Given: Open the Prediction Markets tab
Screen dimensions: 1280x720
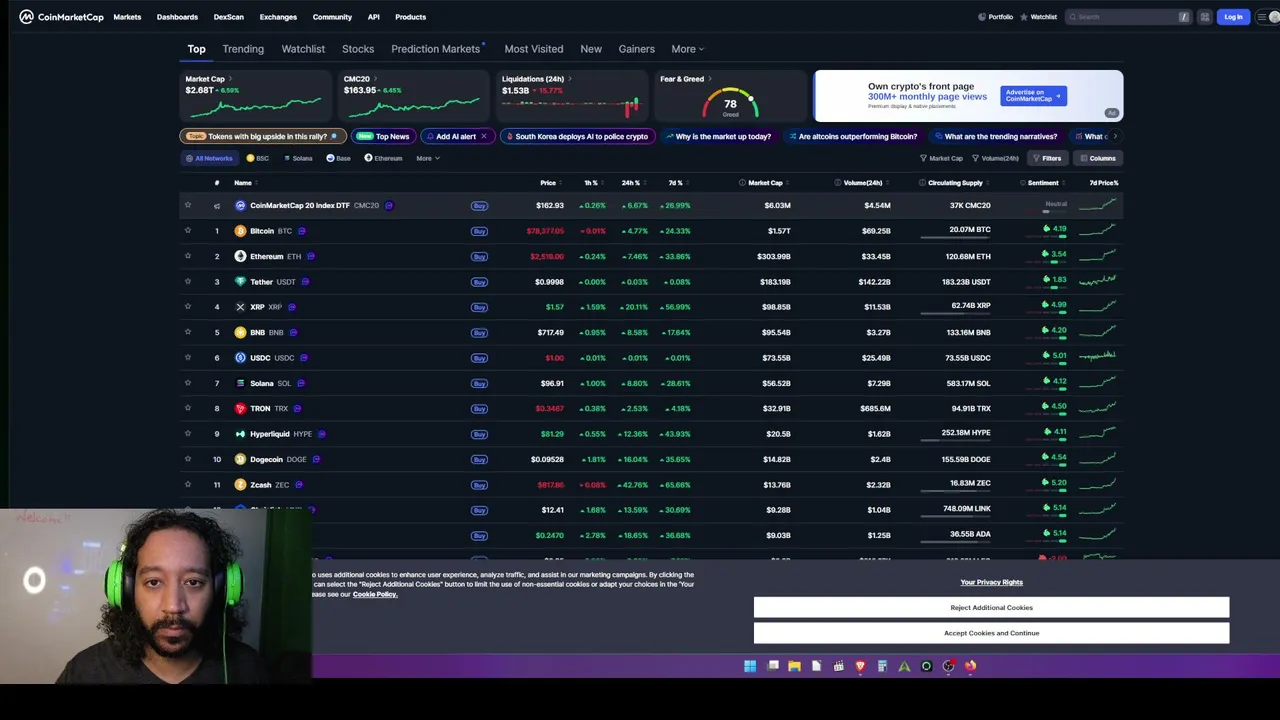Looking at the screenshot, I should (x=436, y=49).
